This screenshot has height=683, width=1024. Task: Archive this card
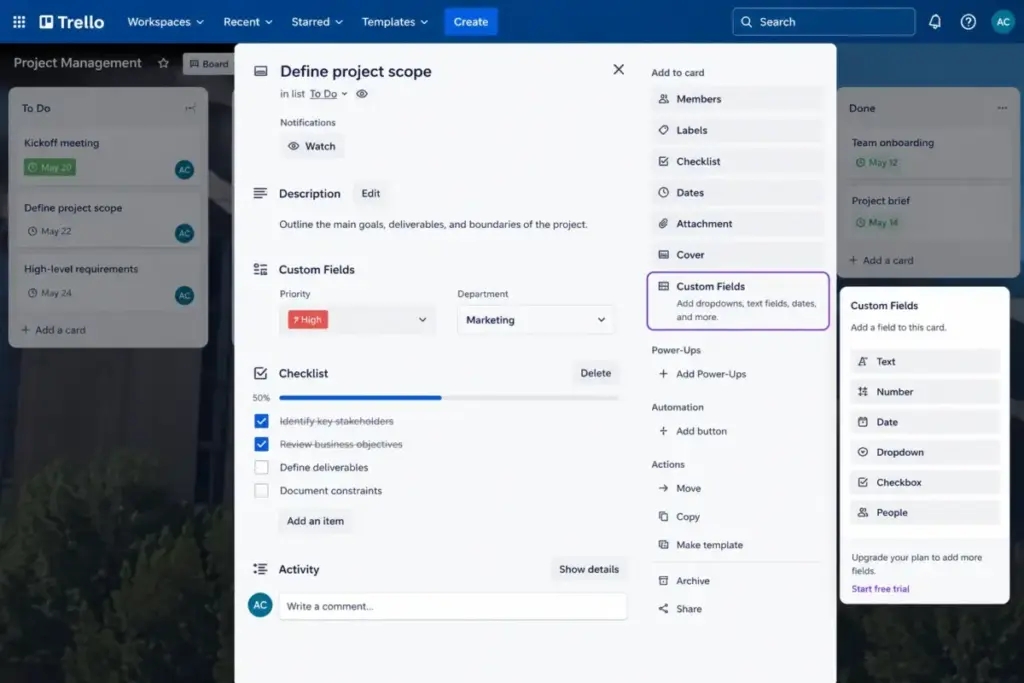[684, 580]
